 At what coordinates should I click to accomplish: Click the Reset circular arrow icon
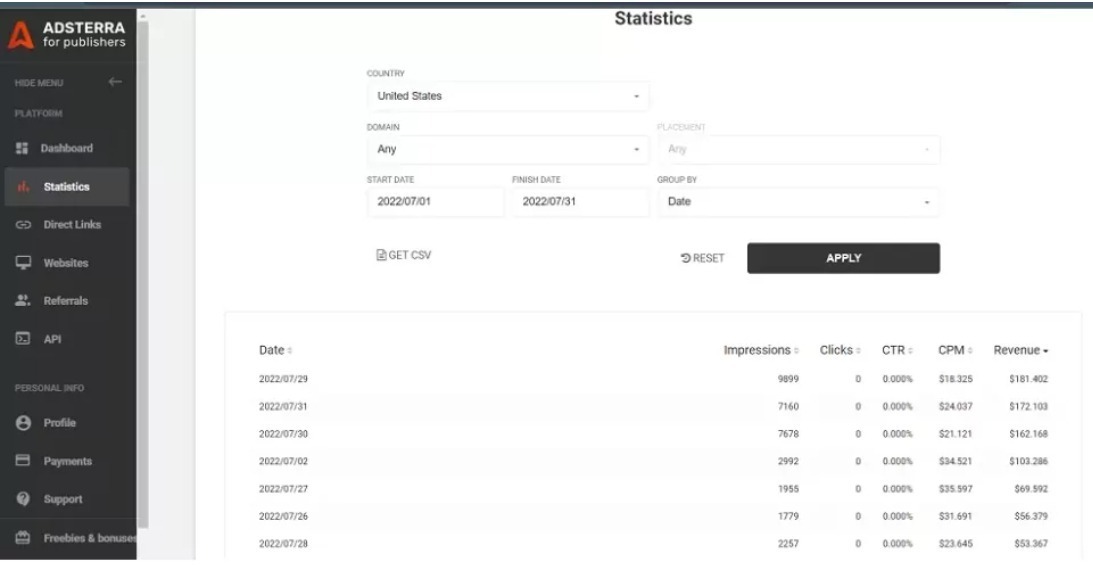pyautogui.click(x=685, y=258)
